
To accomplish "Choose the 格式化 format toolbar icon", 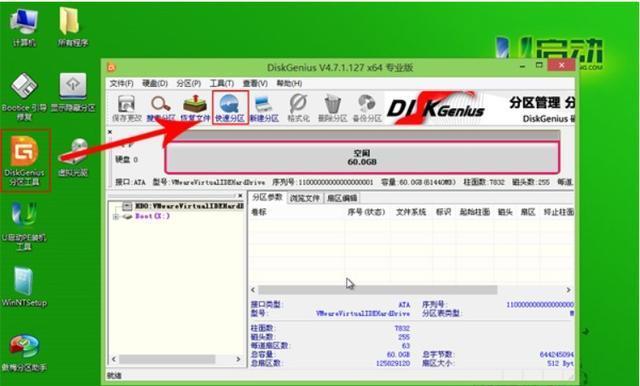I will (298, 108).
